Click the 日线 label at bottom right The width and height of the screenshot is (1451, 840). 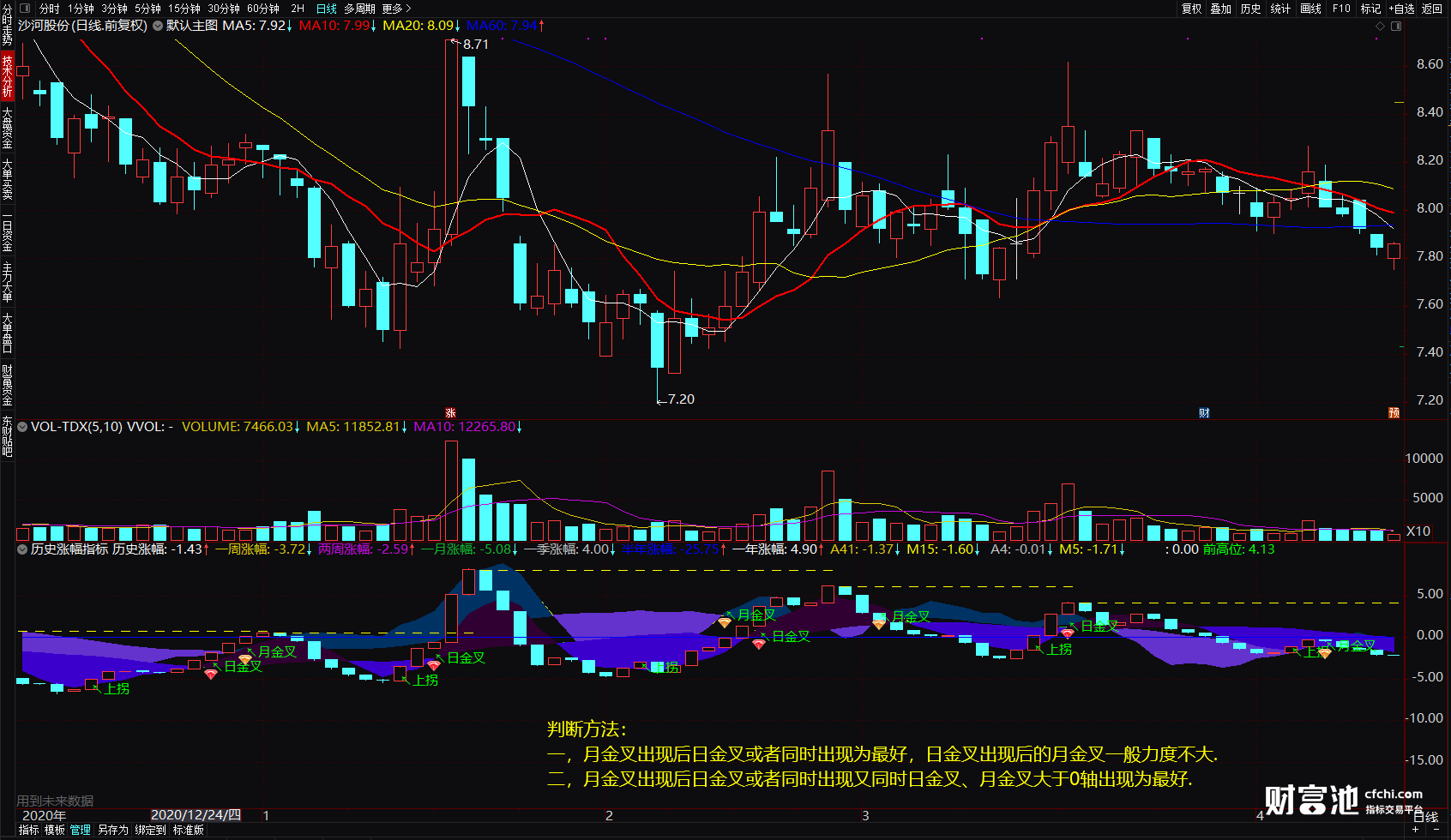click(1426, 817)
